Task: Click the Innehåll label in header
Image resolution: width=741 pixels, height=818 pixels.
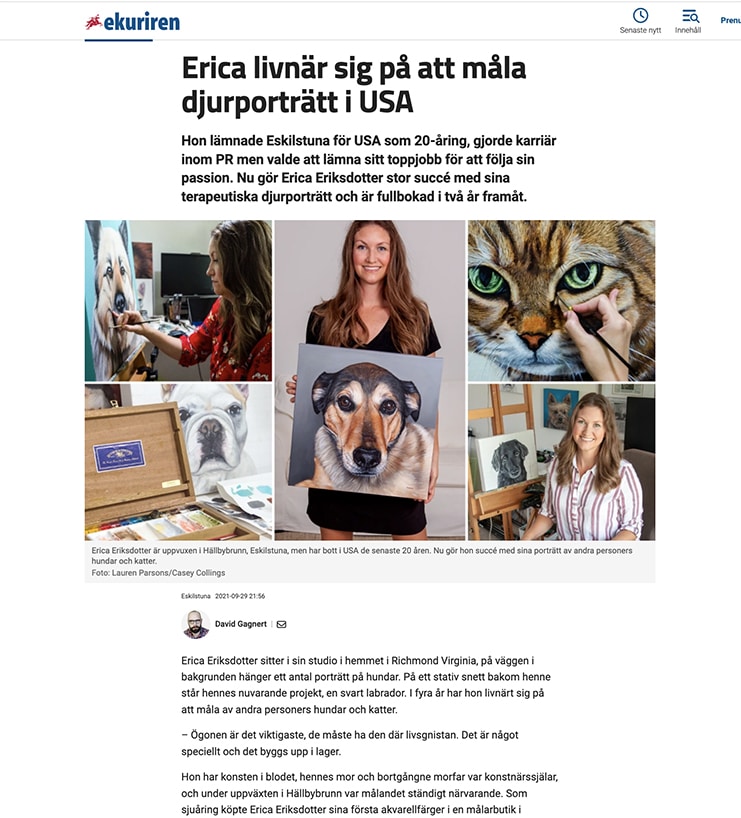Action: click(x=688, y=30)
